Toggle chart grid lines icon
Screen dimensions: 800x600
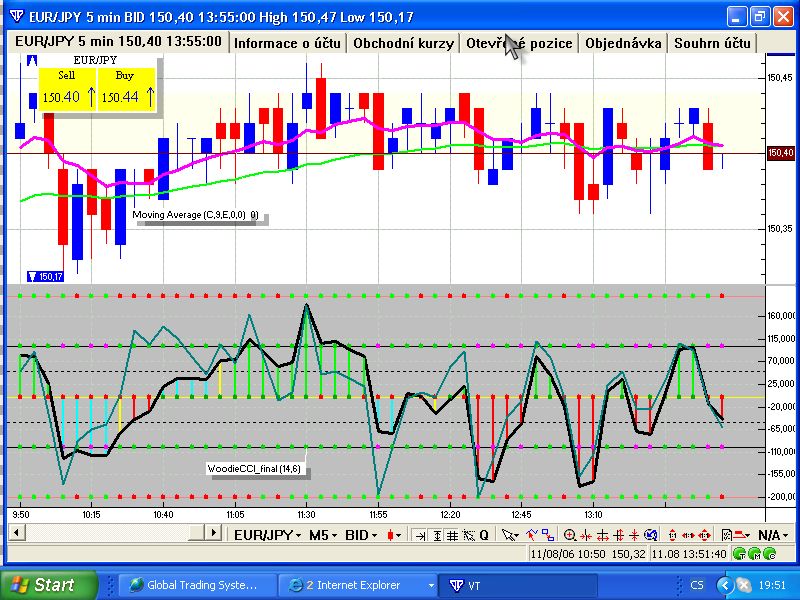click(x=452, y=536)
